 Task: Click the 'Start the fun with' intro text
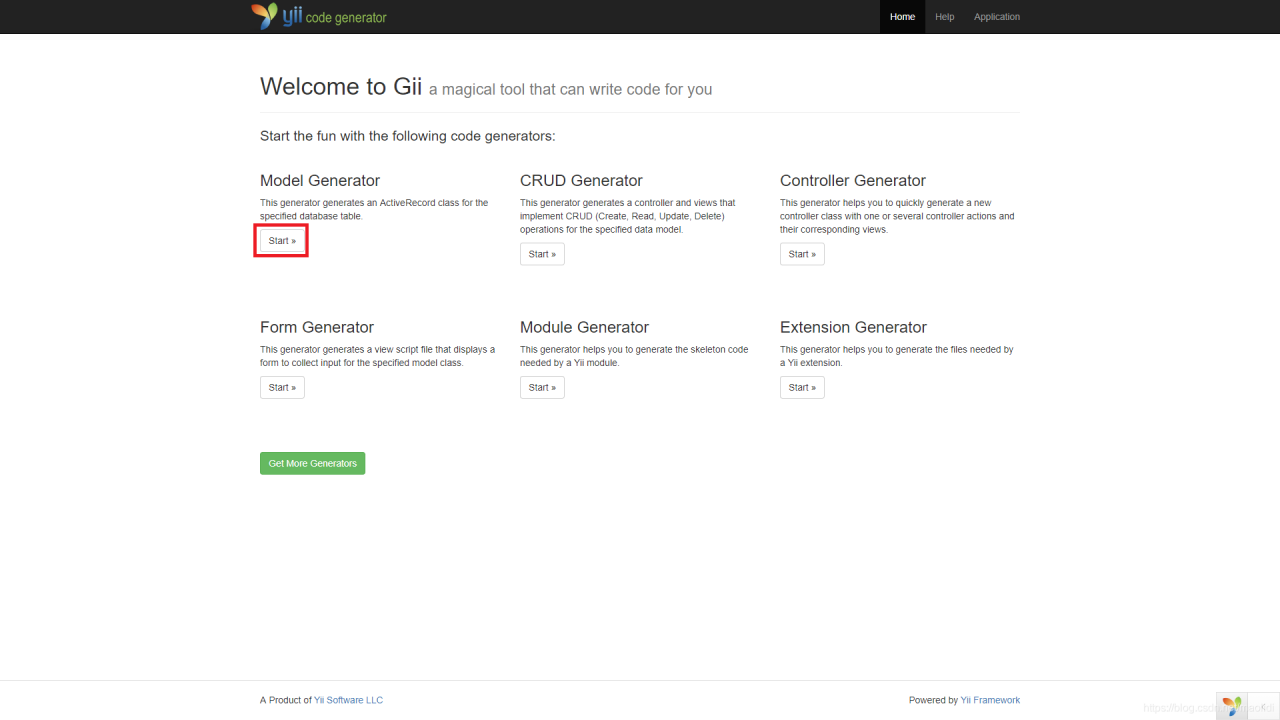(407, 136)
